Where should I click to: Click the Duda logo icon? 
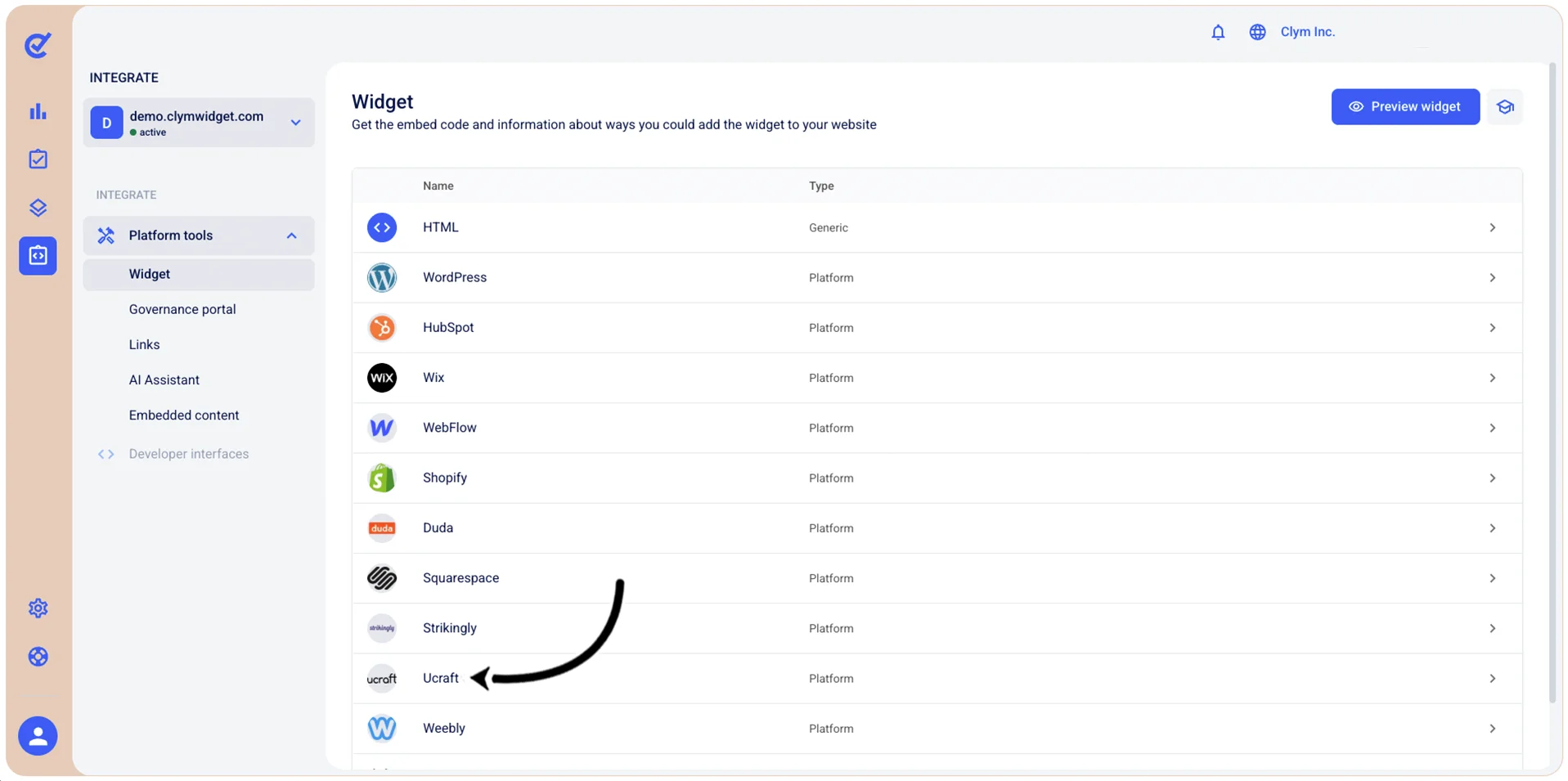click(382, 527)
